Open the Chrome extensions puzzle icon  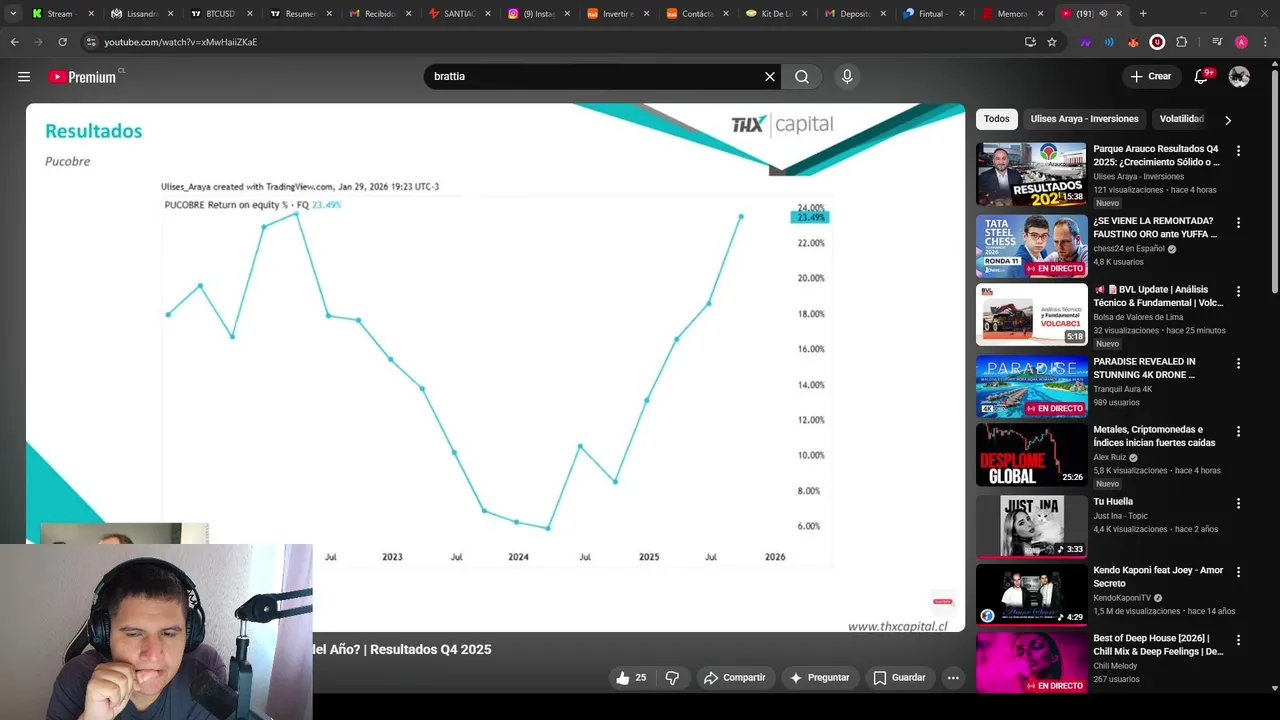click(1182, 42)
